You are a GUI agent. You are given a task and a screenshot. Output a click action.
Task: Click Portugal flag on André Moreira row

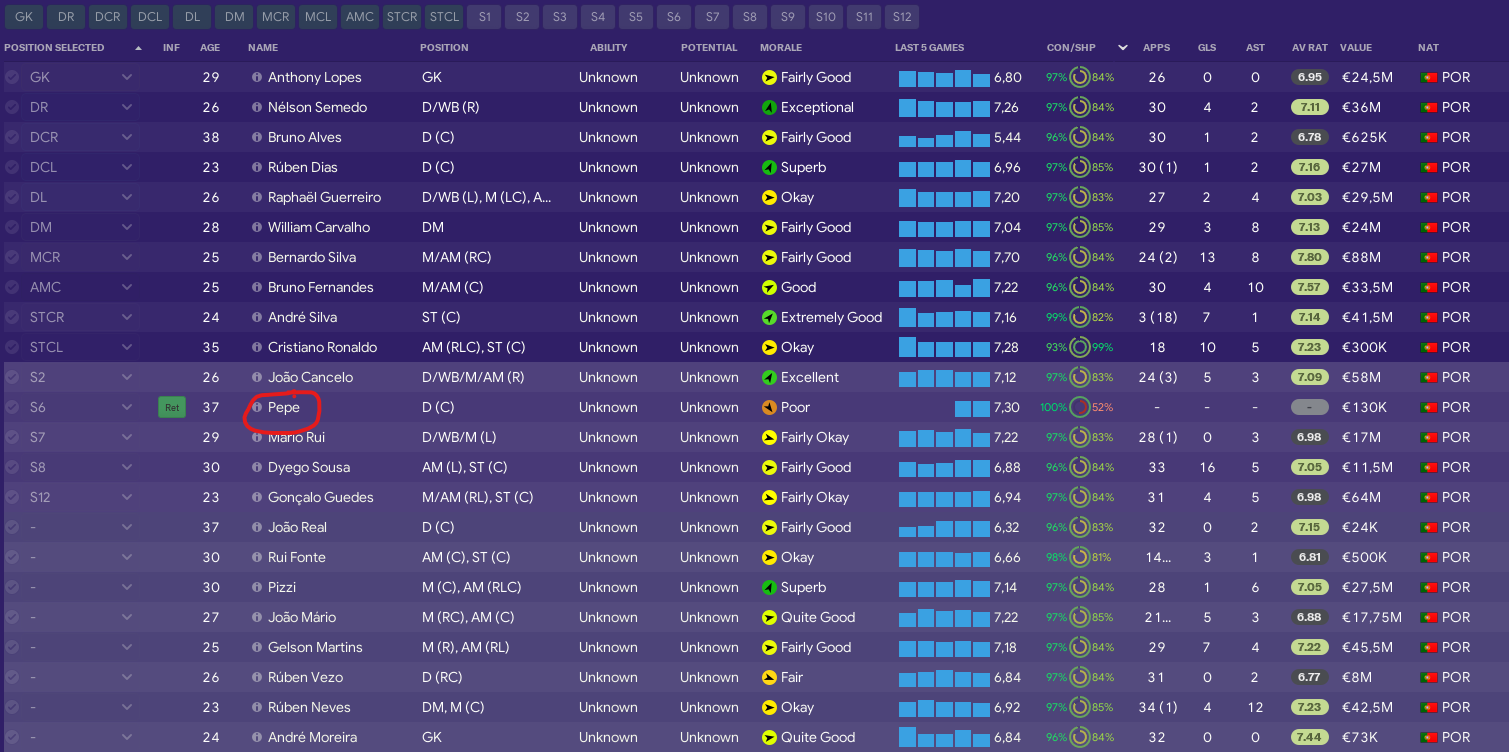(x=1428, y=737)
